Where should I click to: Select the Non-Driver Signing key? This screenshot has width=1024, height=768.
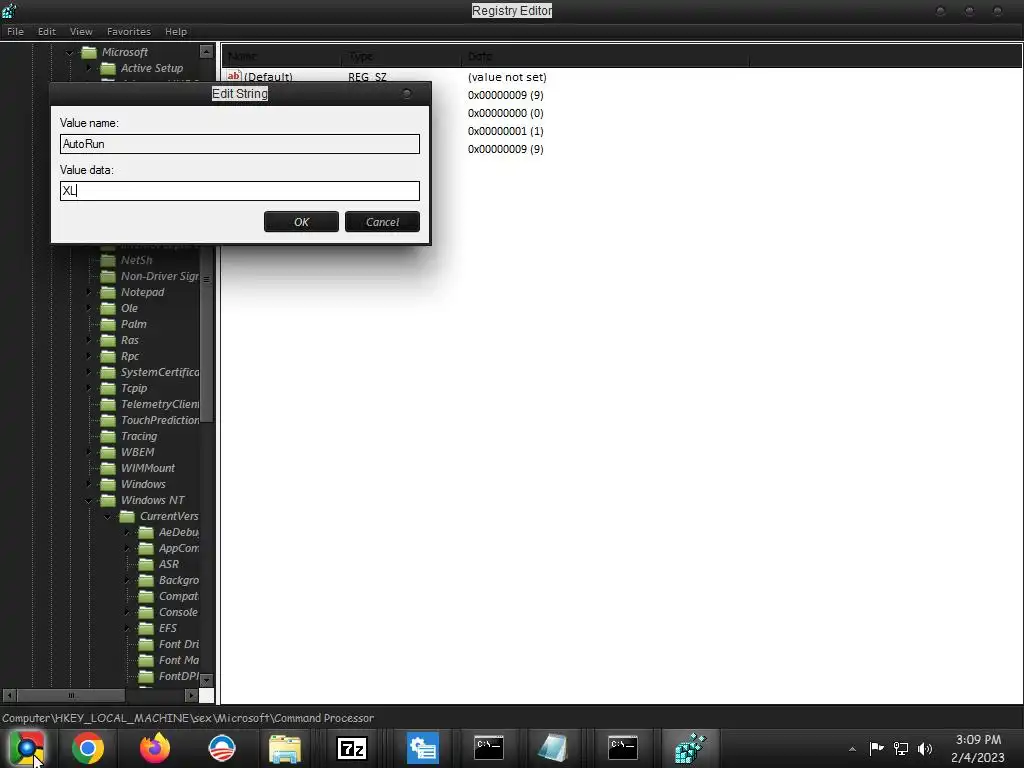pyautogui.click(x=159, y=276)
